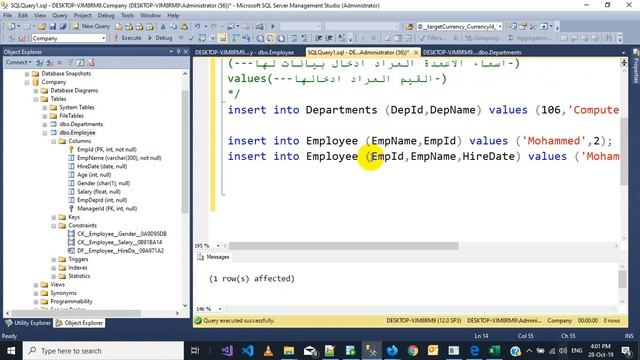The width and height of the screenshot is (640, 360).
Task: Open the Connect dropdown in Object Explorer
Action: tap(18, 62)
